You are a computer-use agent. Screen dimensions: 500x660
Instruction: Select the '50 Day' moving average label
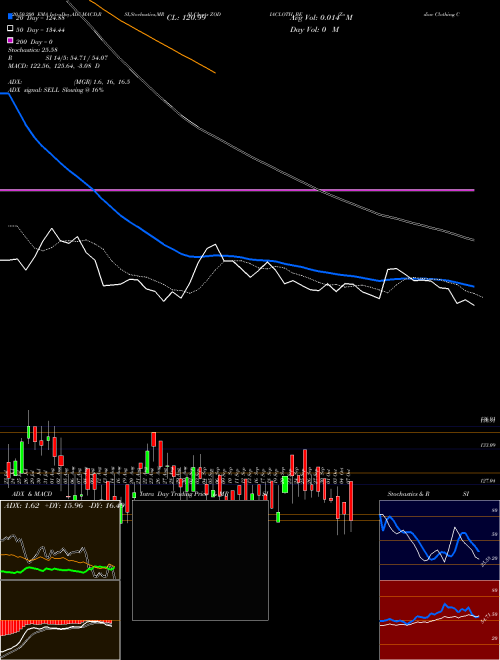(40, 30)
